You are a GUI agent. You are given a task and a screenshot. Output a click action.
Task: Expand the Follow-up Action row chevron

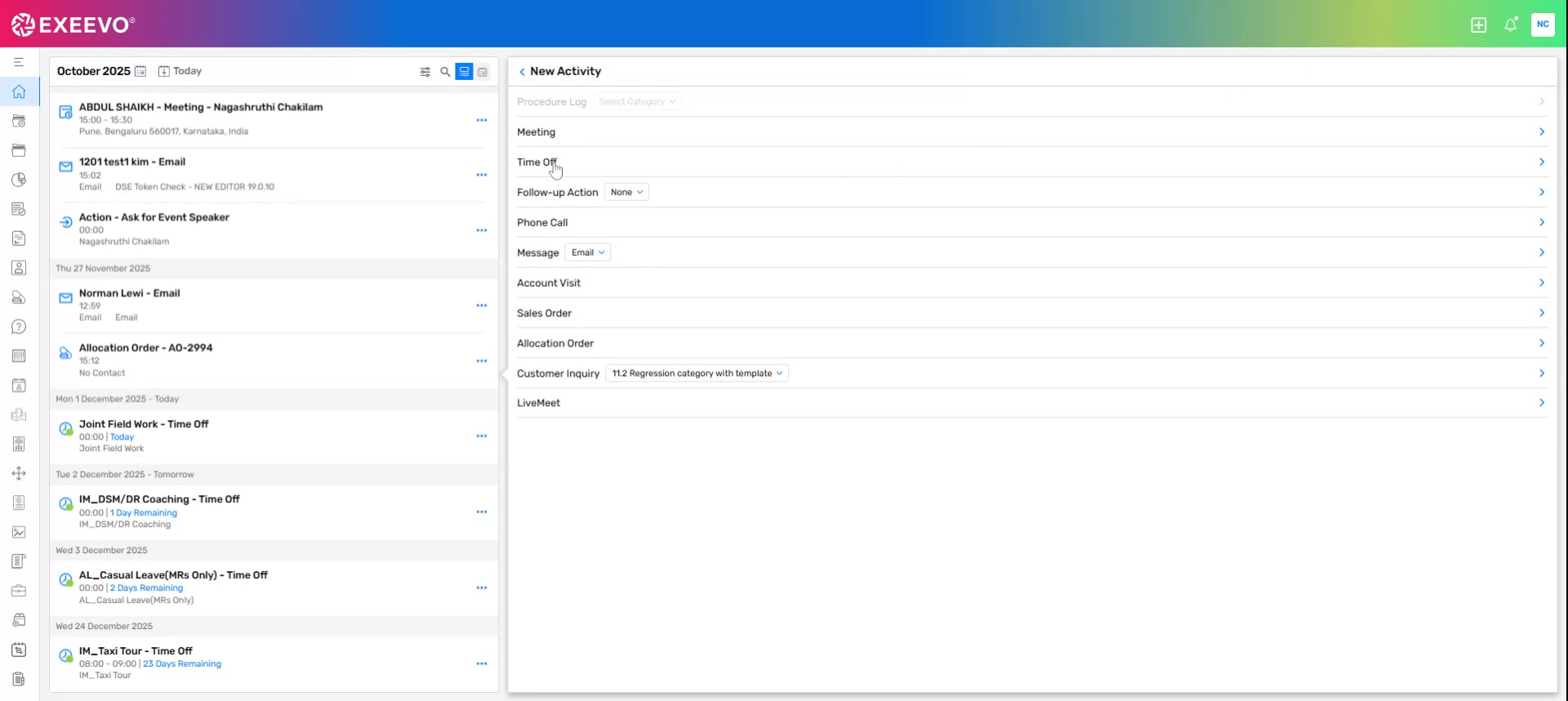[1542, 192]
